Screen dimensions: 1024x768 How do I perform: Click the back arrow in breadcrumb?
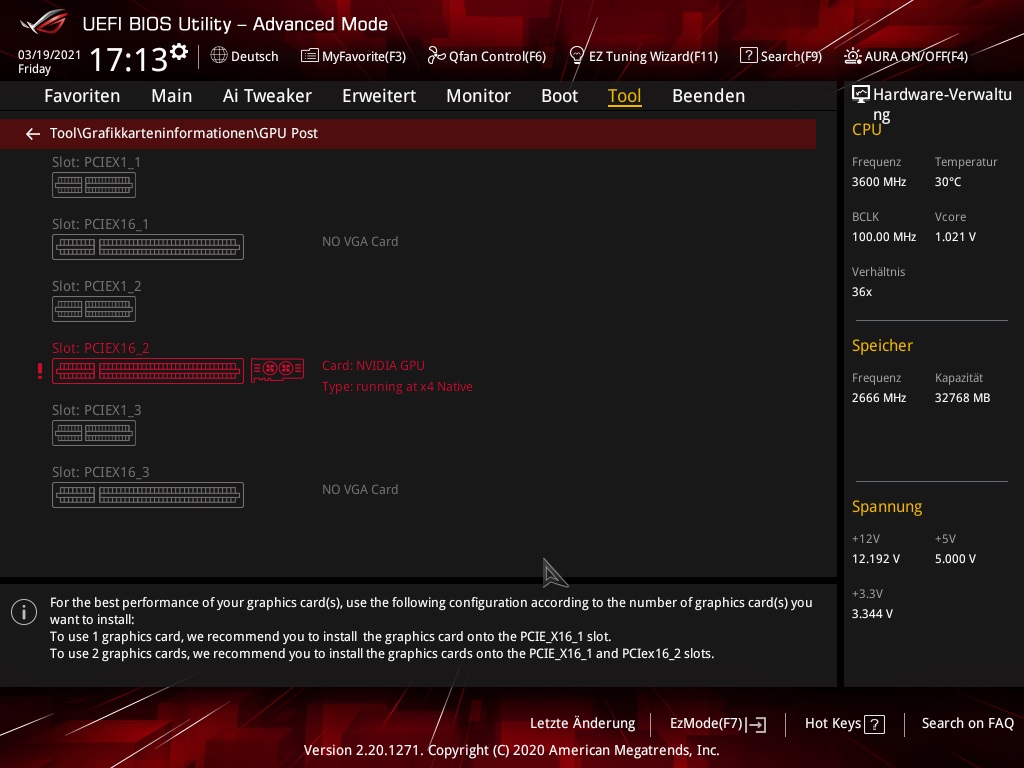[x=33, y=134]
